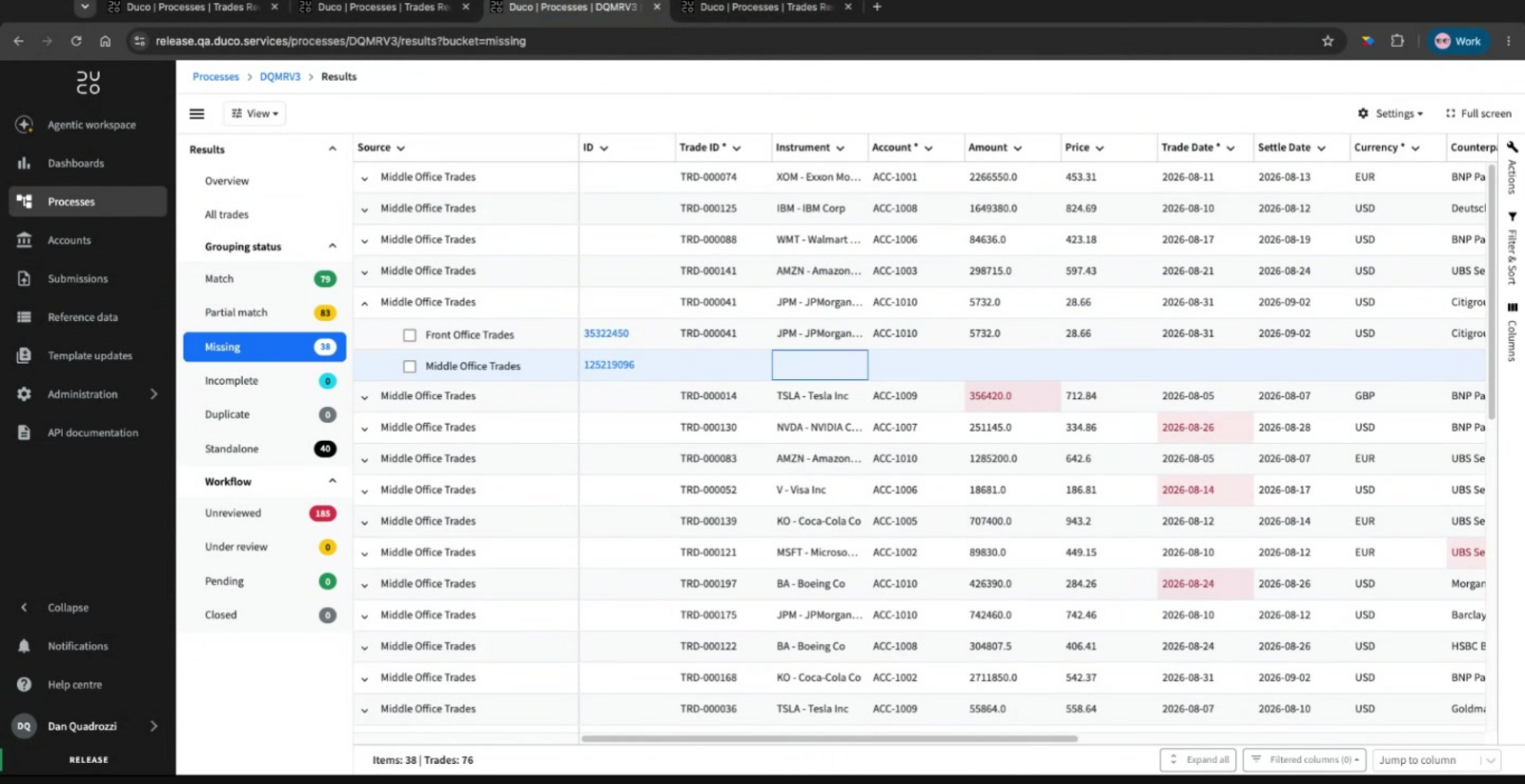Open a new browser tab
1525x784 pixels.
tap(877, 7)
